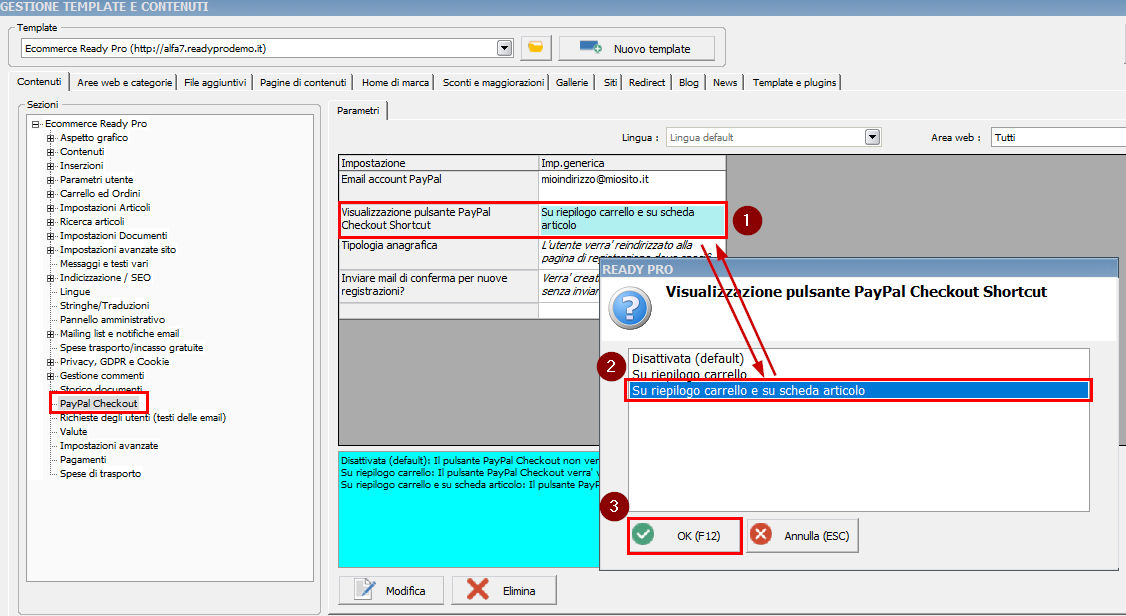
Task: Expand the Impostazioni Documenti node
Action: click(x=50, y=236)
